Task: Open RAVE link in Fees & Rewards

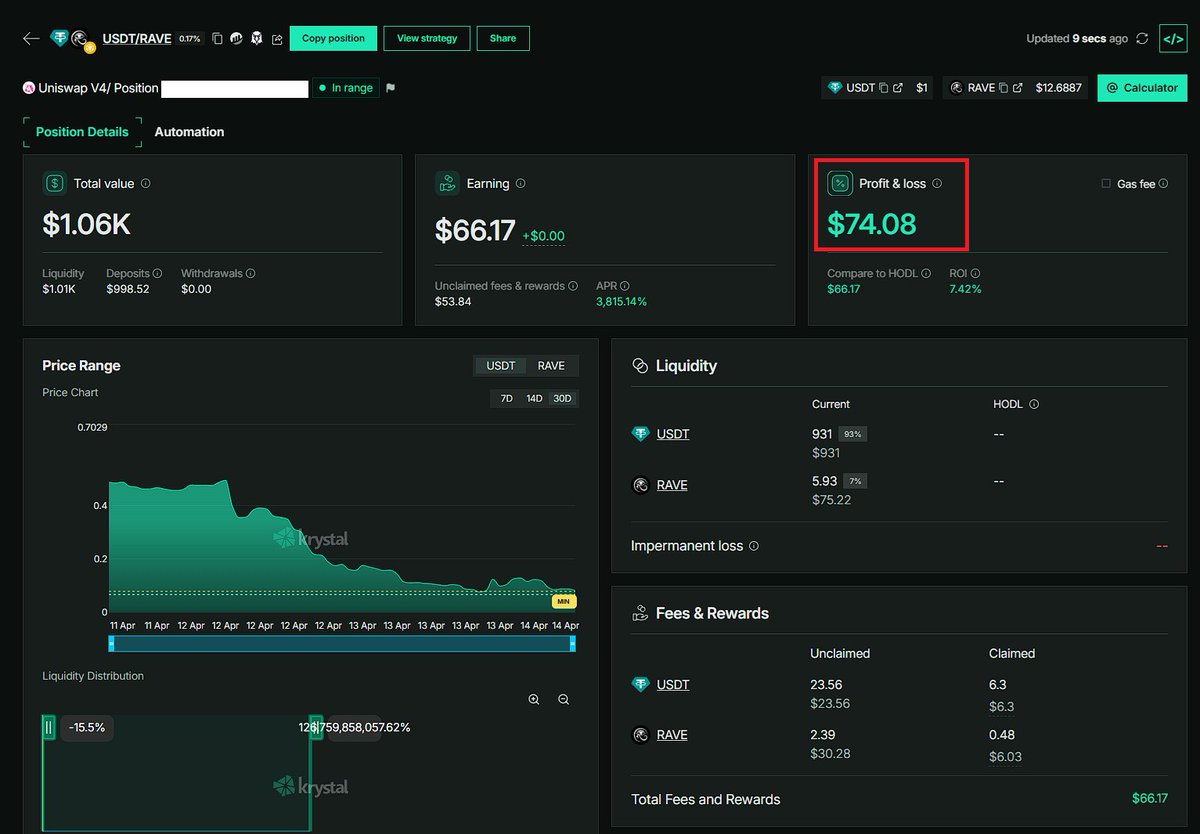Action: pos(672,735)
